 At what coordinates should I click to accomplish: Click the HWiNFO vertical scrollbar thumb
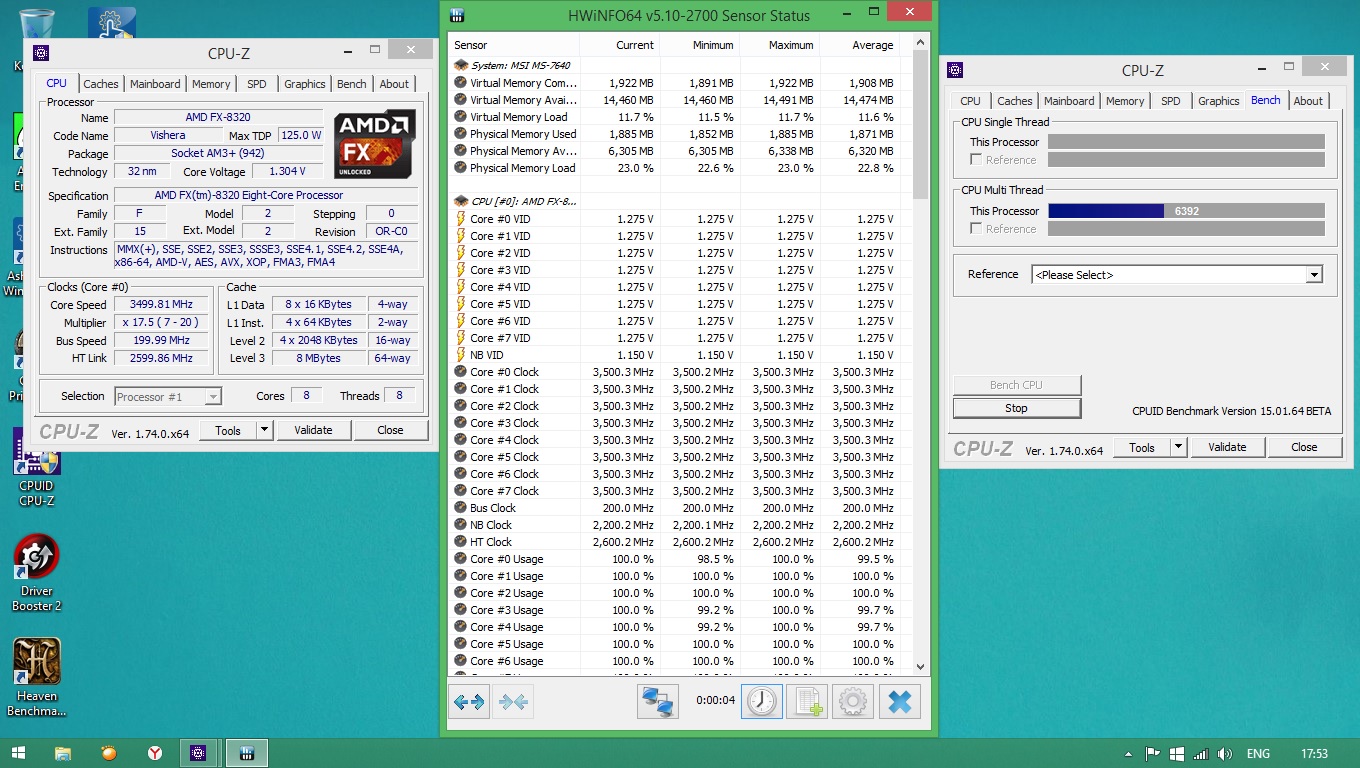point(921,124)
